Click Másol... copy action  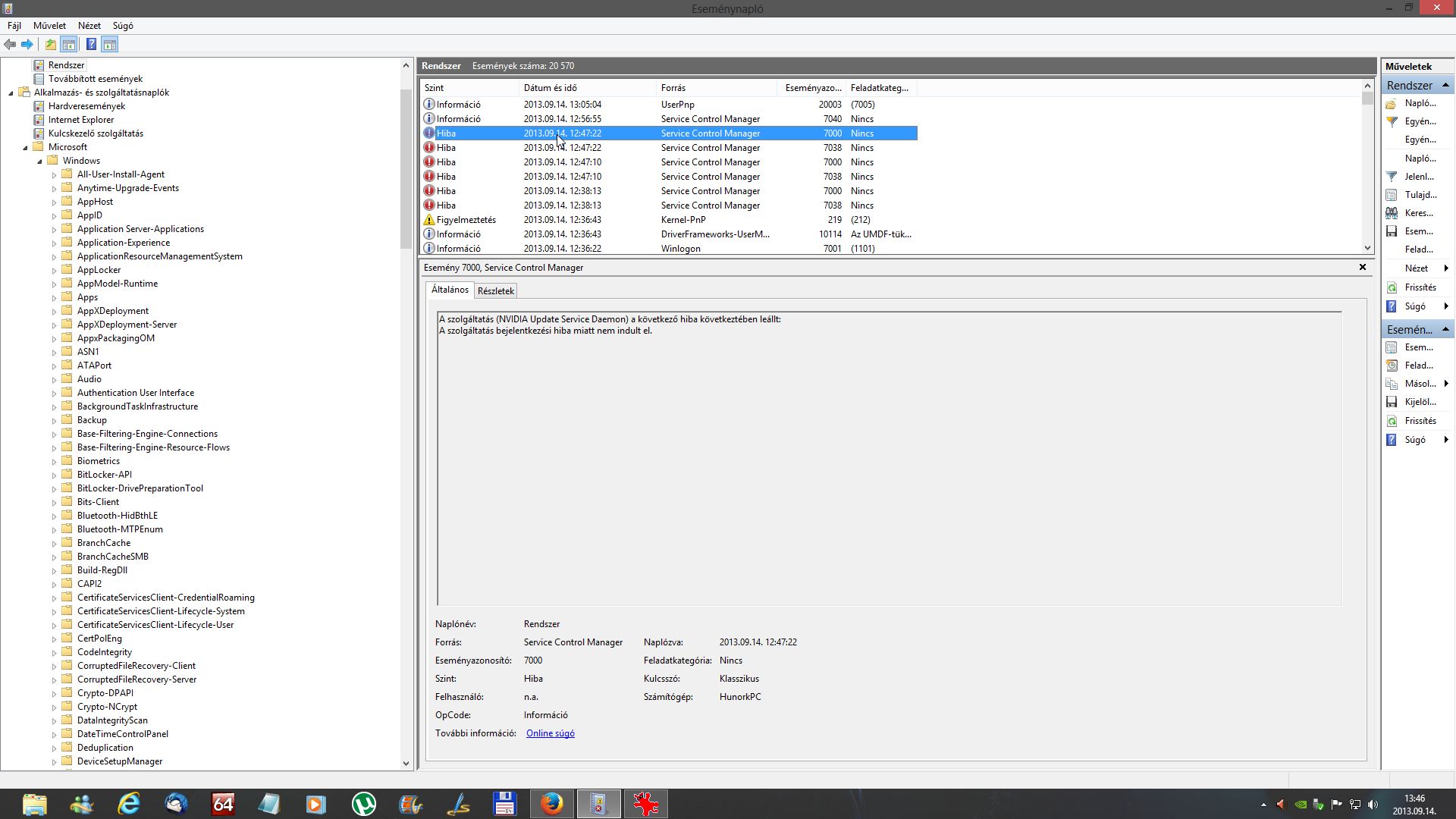1420,384
